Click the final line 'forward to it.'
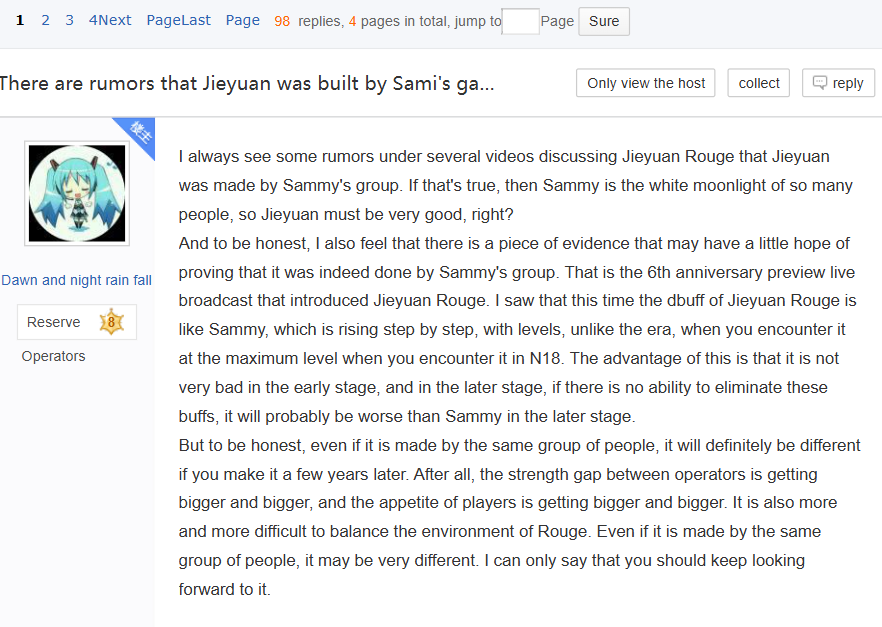 coord(225,589)
